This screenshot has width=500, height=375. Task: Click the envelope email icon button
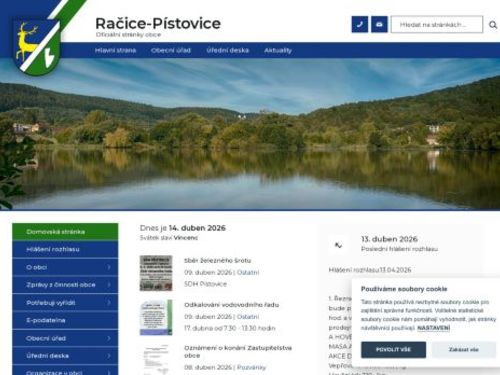point(379,24)
